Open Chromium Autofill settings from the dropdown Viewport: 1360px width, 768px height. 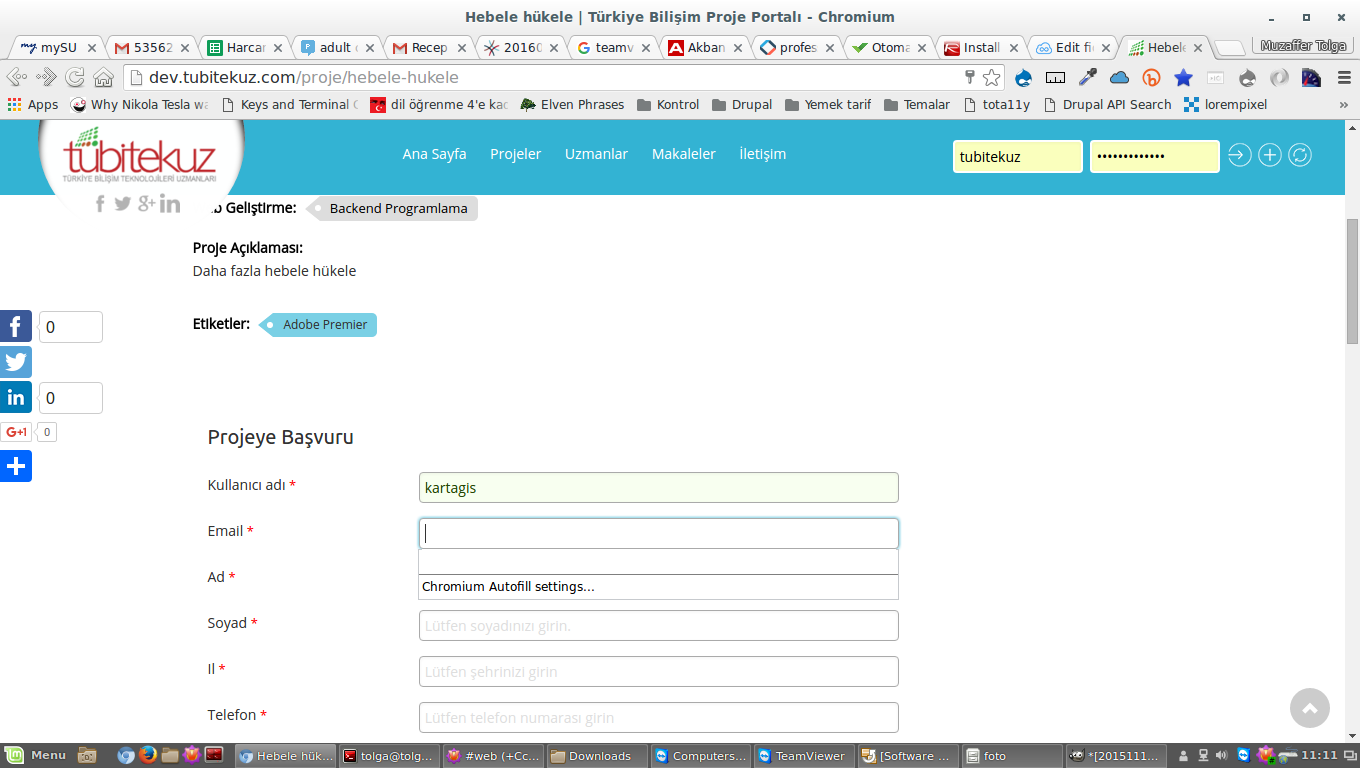pos(658,587)
